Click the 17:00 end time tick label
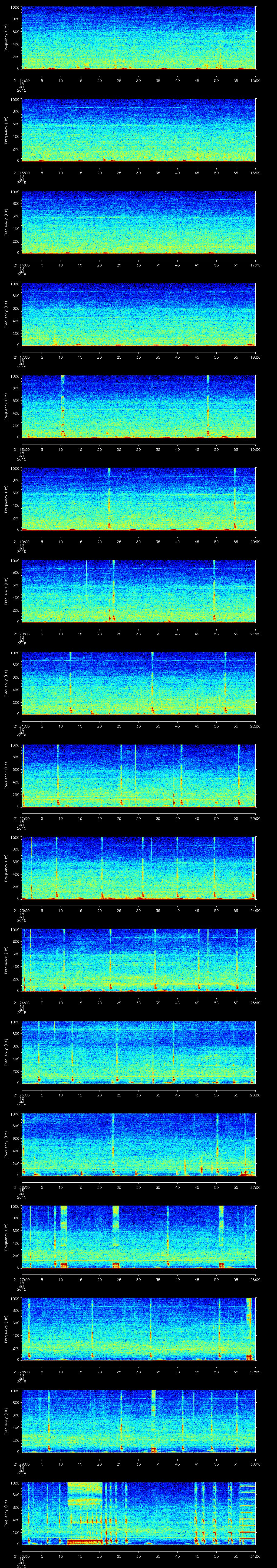277x1568 pixels. point(255,265)
